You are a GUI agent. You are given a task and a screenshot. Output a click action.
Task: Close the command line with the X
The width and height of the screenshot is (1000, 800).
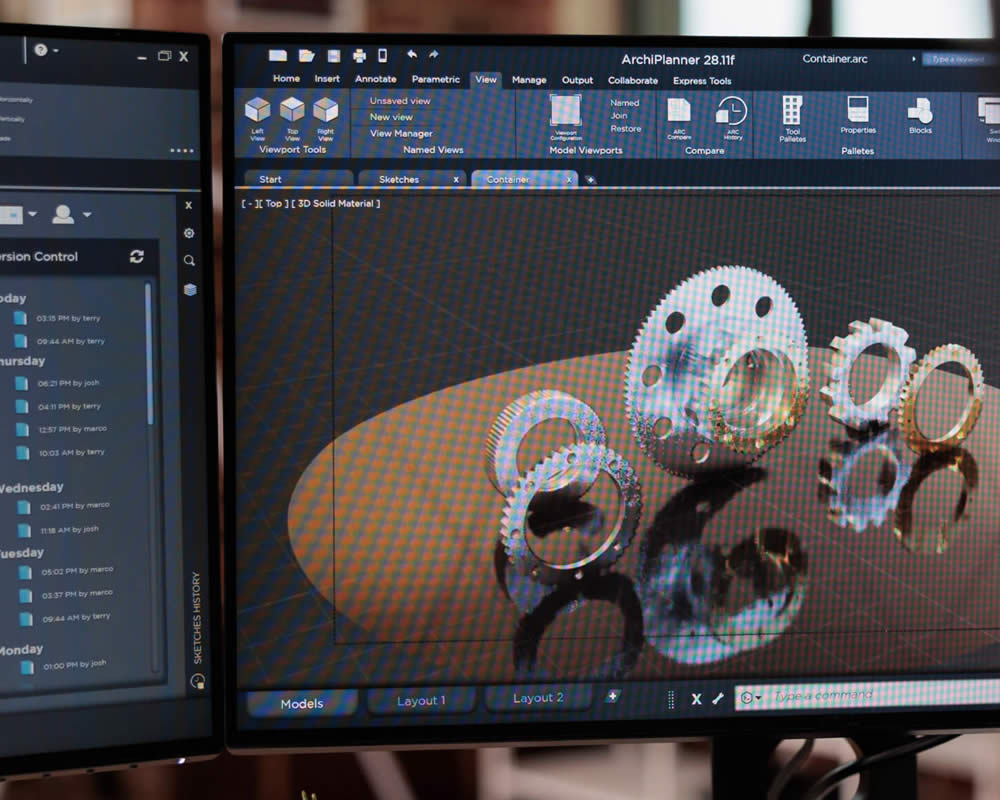[x=696, y=699]
